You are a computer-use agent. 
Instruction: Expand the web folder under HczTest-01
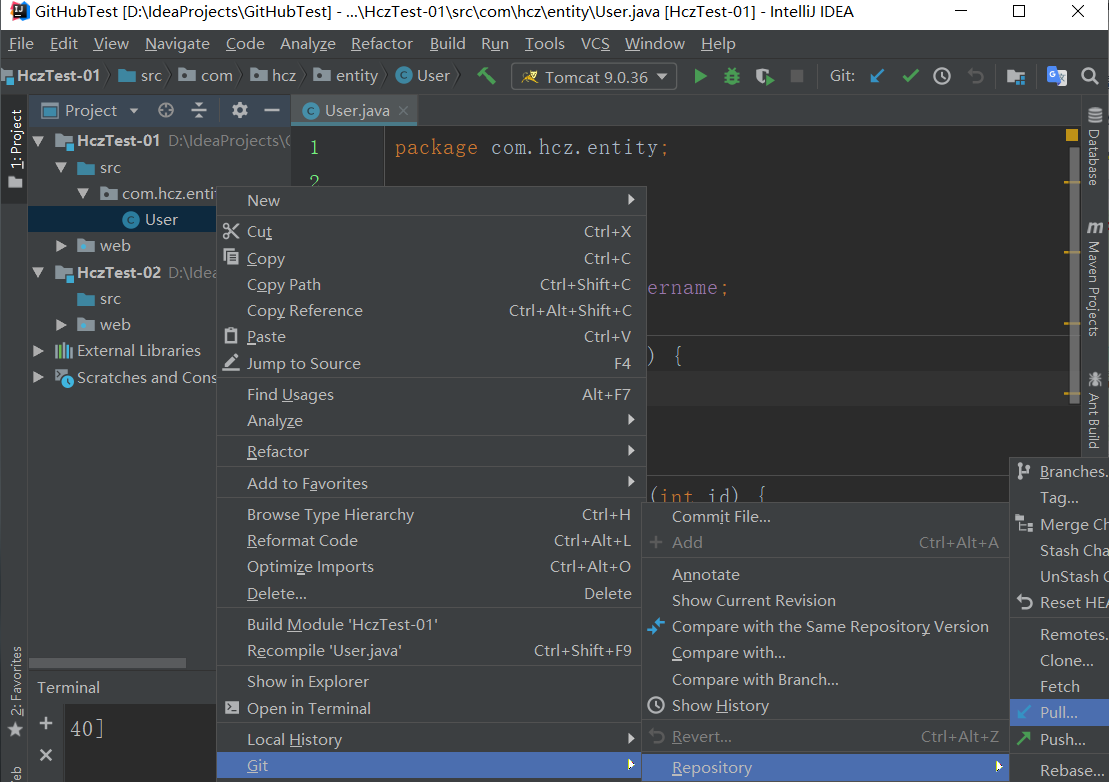tap(62, 245)
